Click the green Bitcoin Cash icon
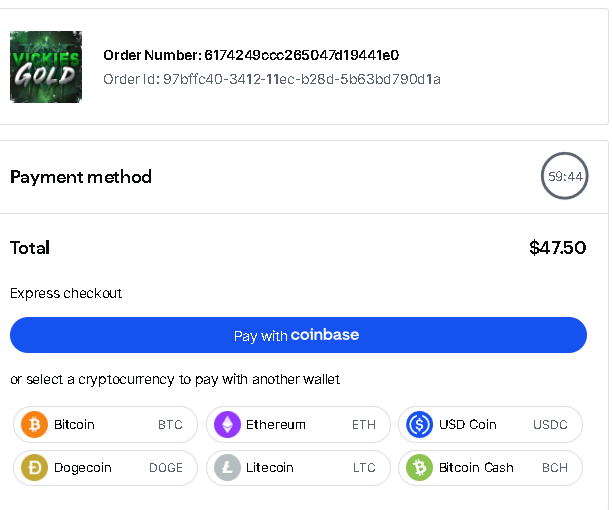This screenshot has height=510, width=612. [x=419, y=467]
